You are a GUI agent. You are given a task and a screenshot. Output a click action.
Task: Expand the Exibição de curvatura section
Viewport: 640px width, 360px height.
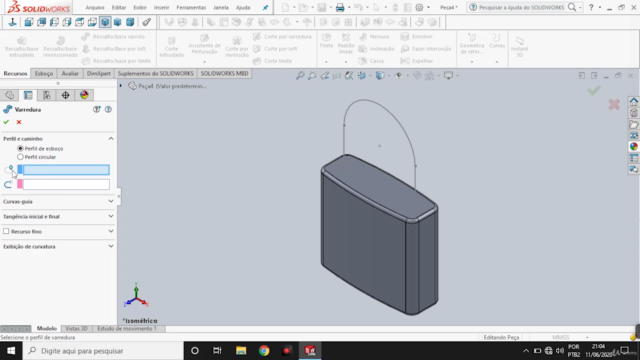tap(111, 247)
